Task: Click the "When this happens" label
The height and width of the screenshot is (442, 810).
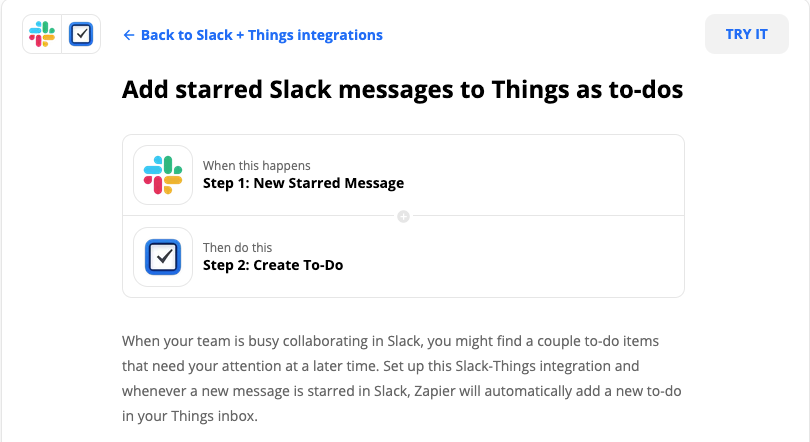Action: (256, 165)
